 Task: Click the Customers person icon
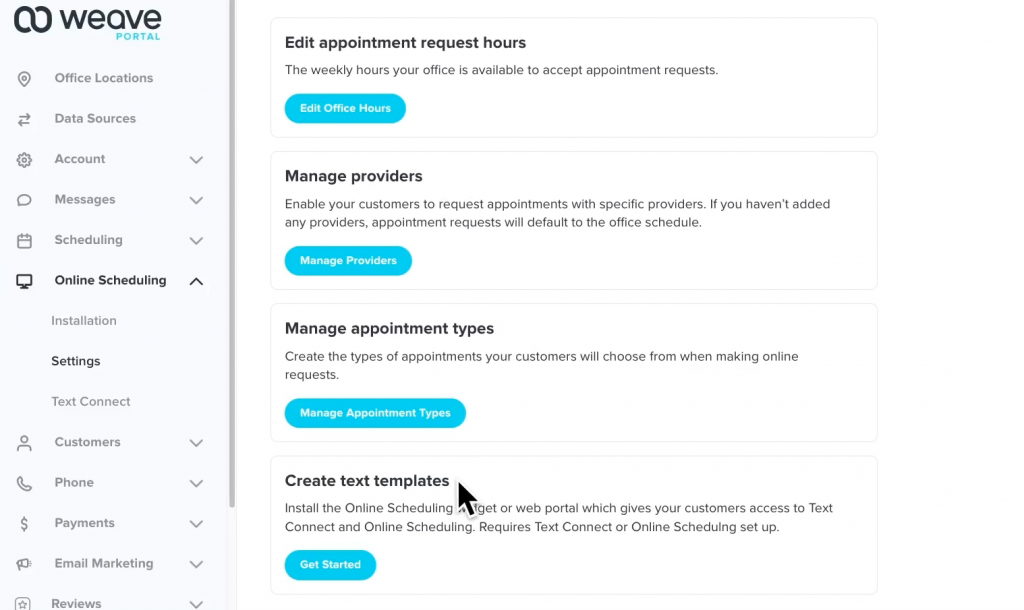coord(24,442)
